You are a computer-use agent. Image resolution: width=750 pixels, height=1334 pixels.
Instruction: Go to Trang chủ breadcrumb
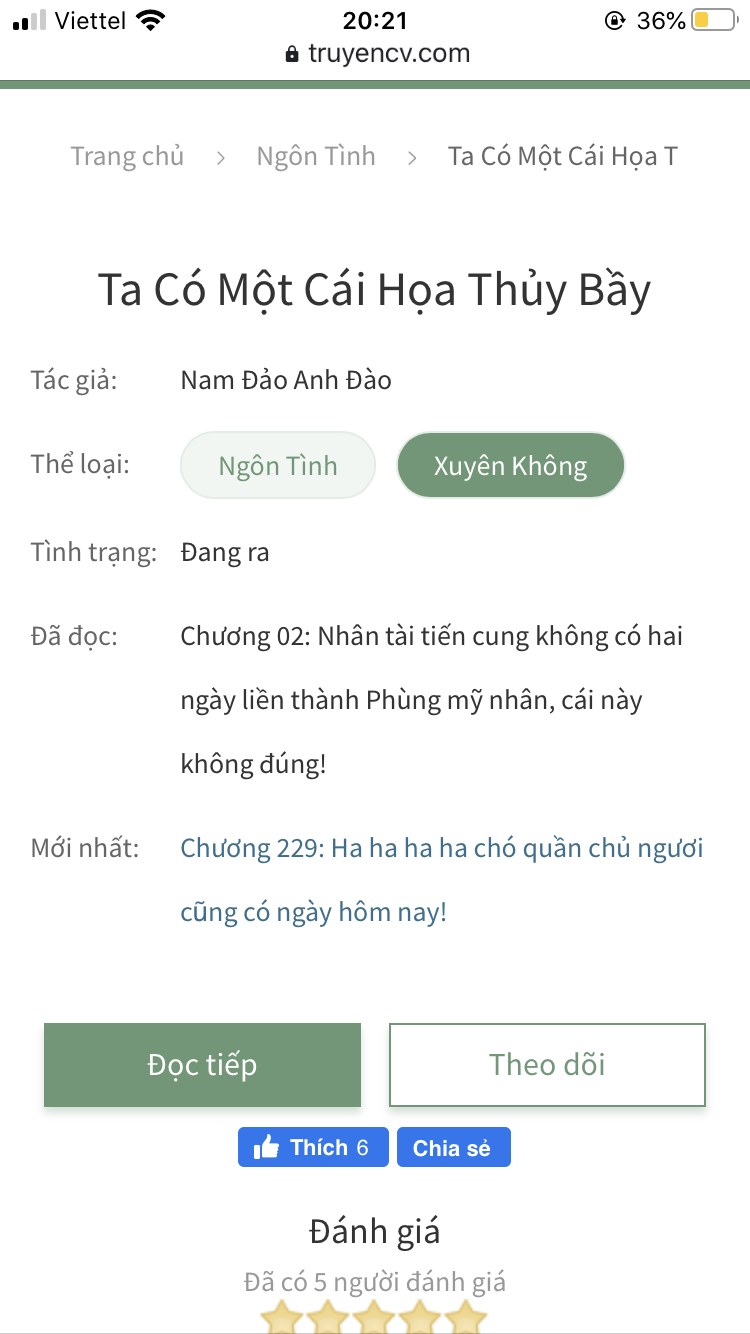click(x=127, y=157)
